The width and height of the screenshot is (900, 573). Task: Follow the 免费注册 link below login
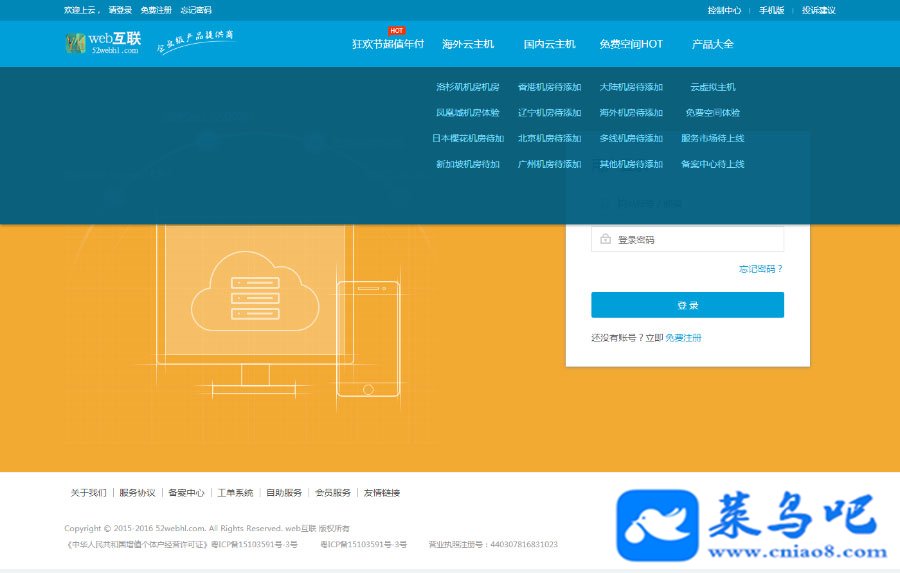point(683,338)
